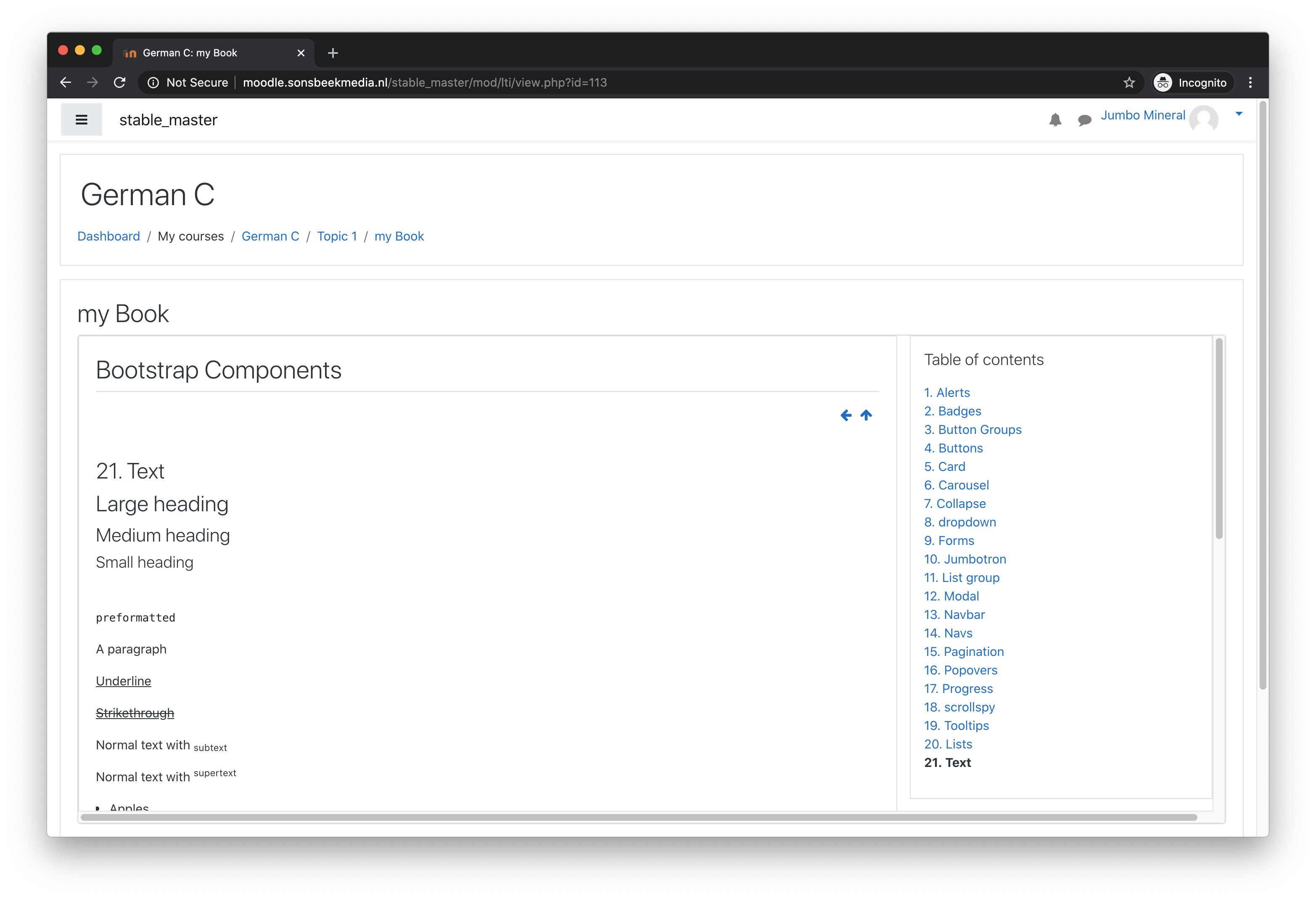Open the hamburger side menu

coord(81,119)
